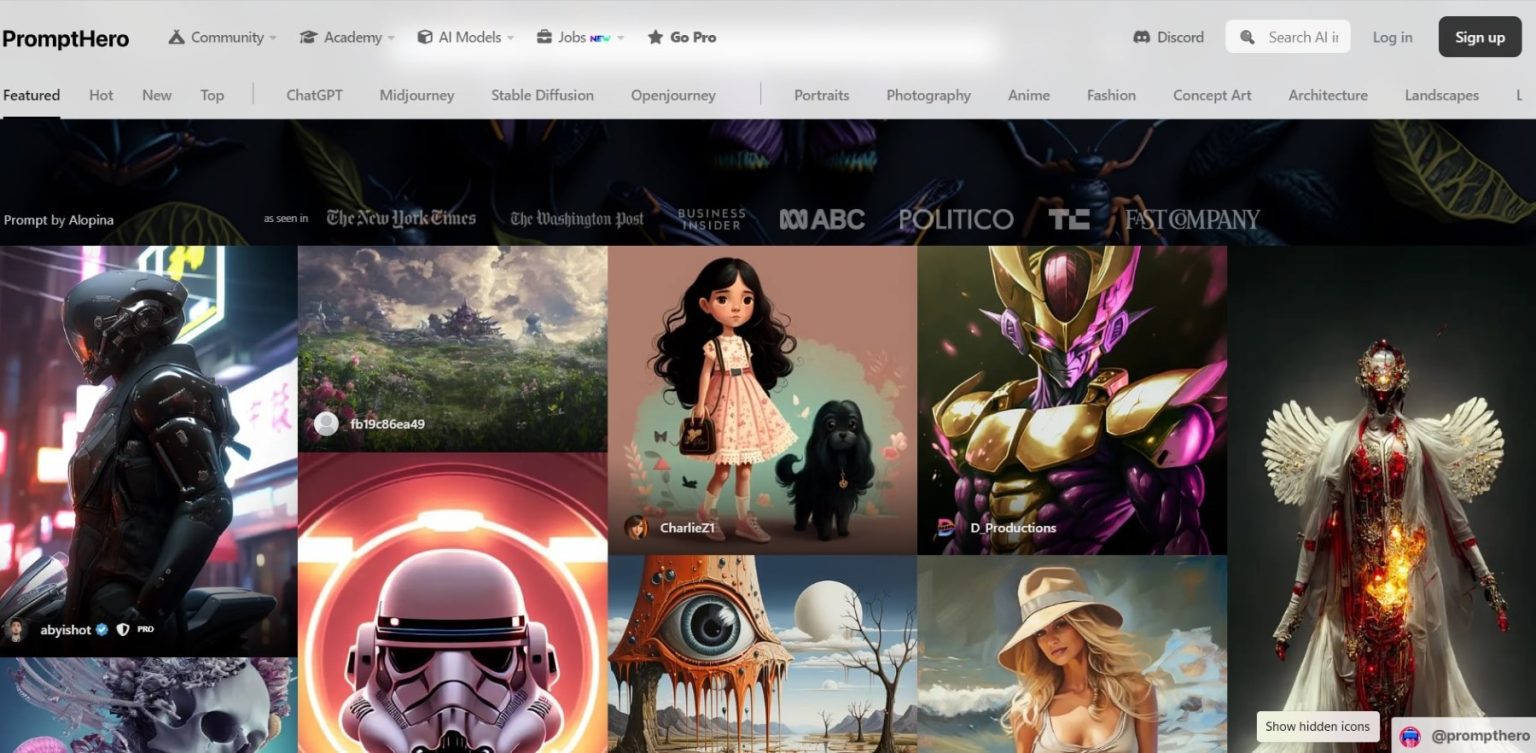Open the Anime category tab

[x=1028, y=95]
